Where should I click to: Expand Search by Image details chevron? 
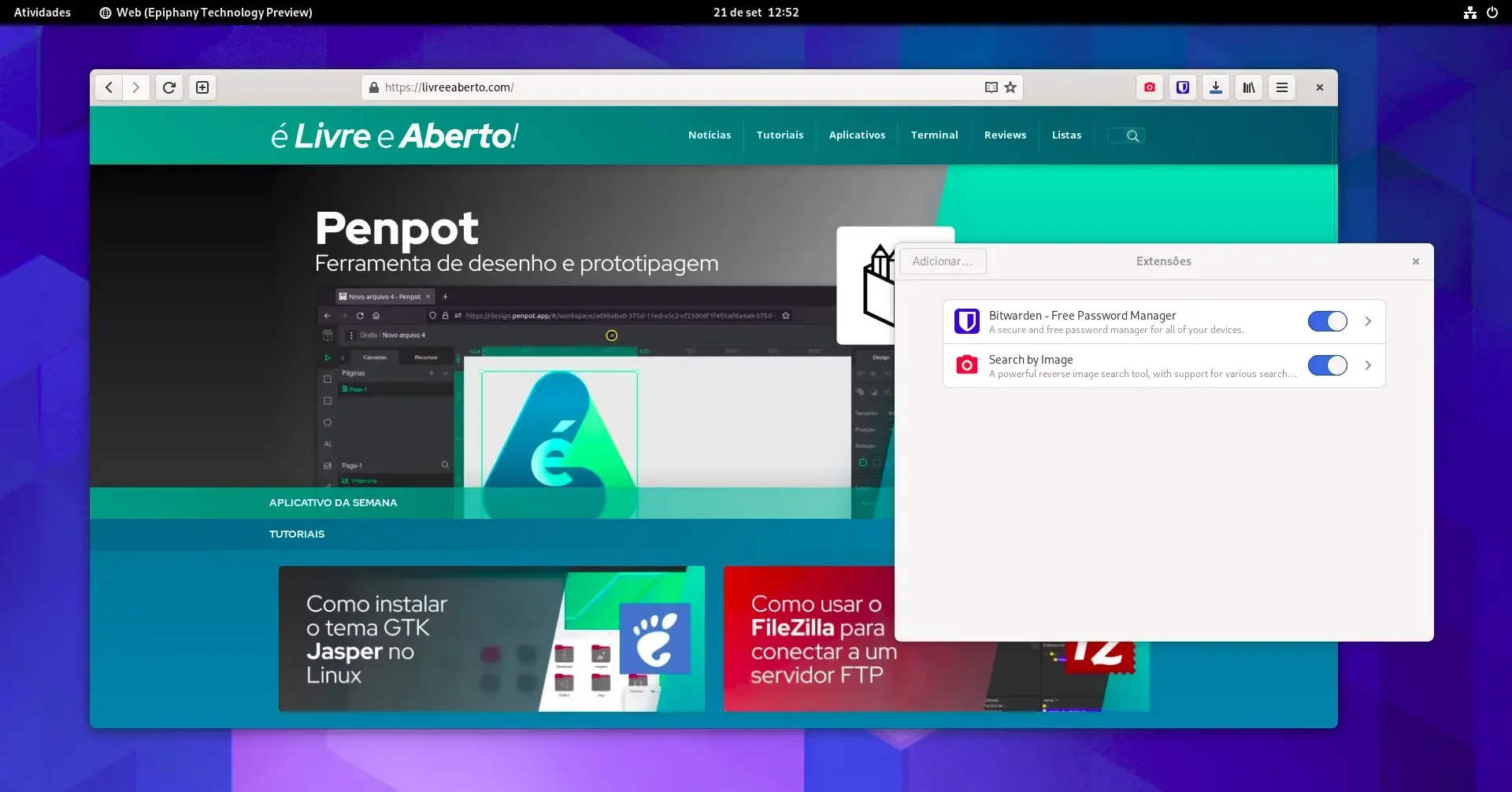(x=1368, y=365)
